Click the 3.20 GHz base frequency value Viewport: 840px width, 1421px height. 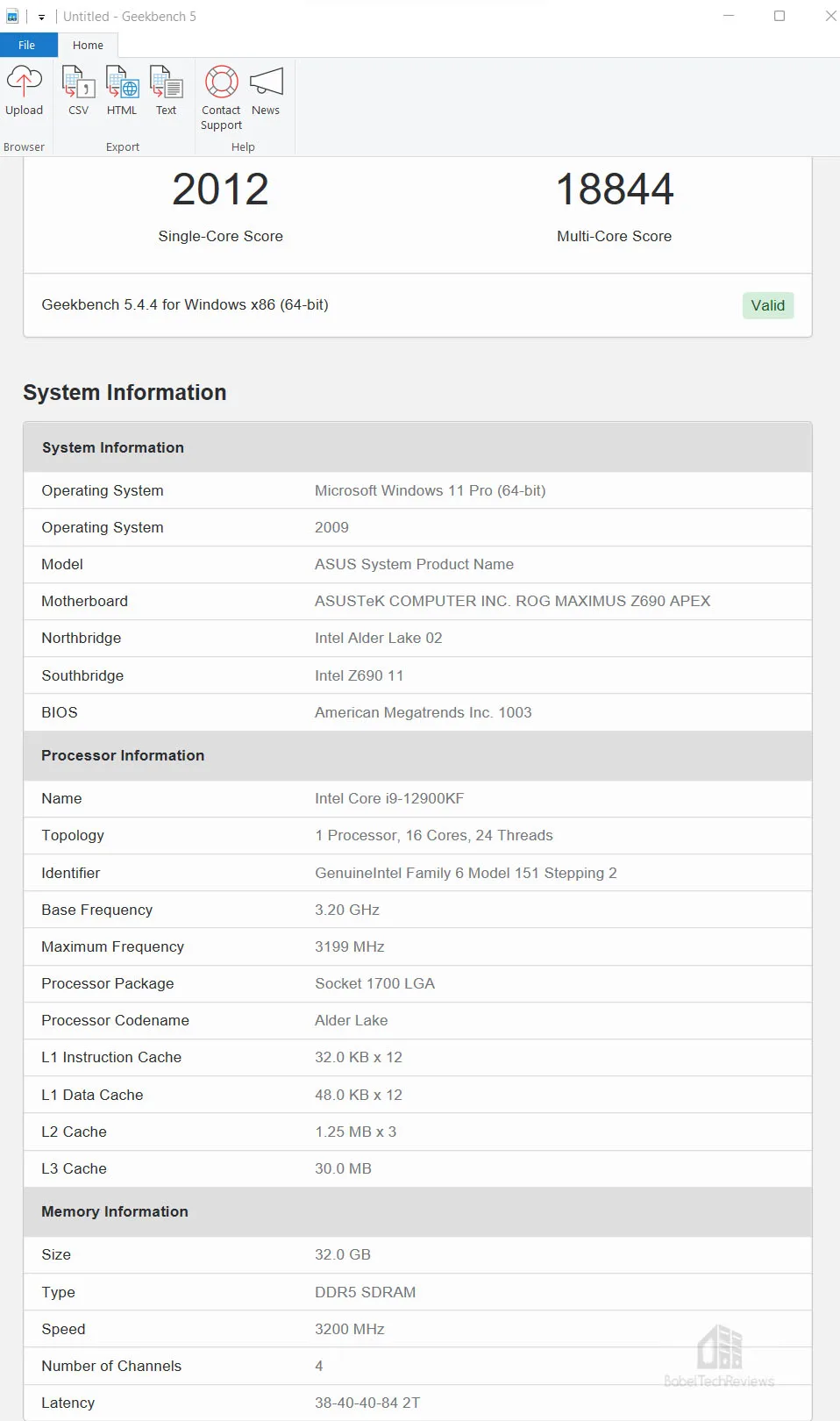click(x=347, y=910)
